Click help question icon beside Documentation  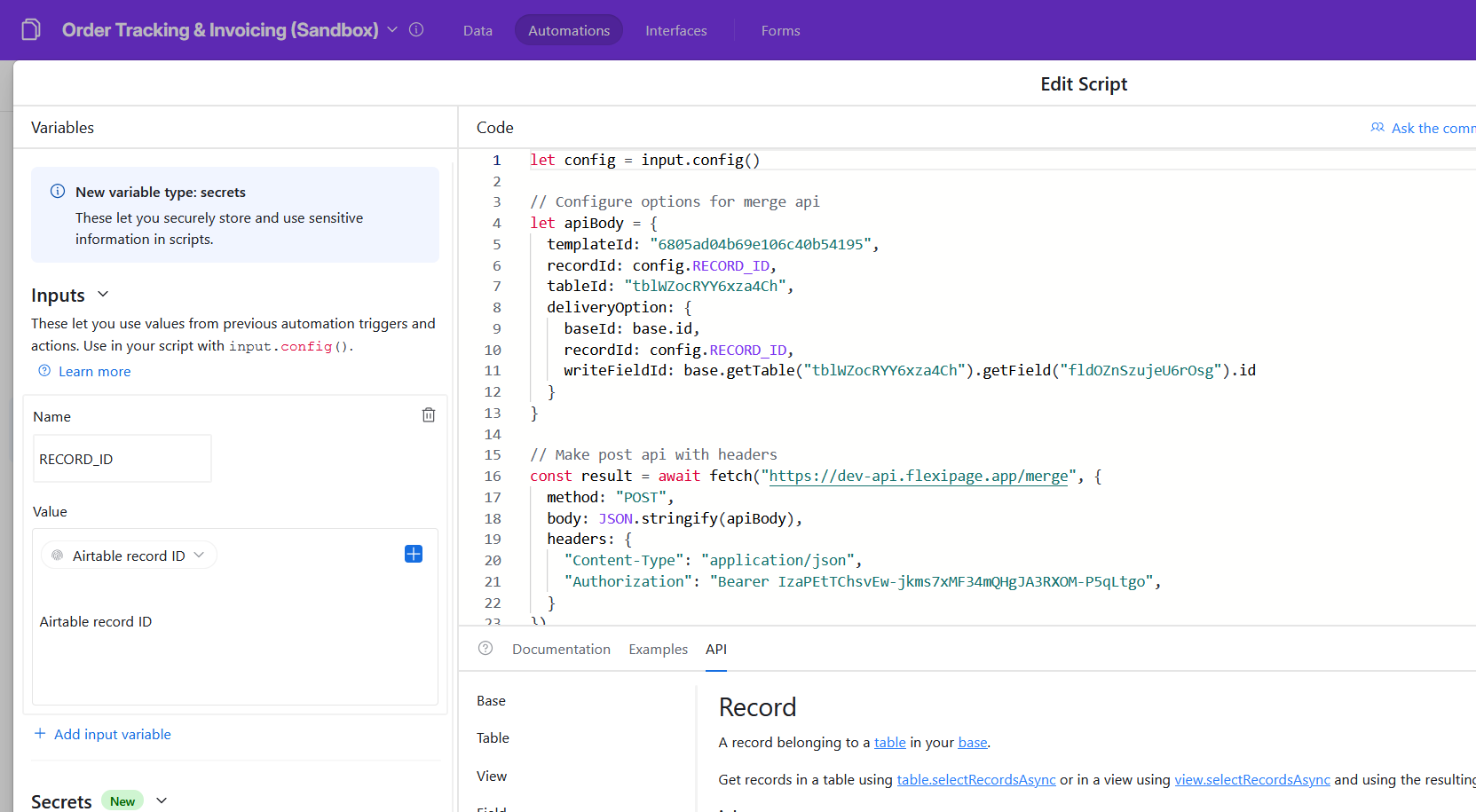(x=485, y=648)
